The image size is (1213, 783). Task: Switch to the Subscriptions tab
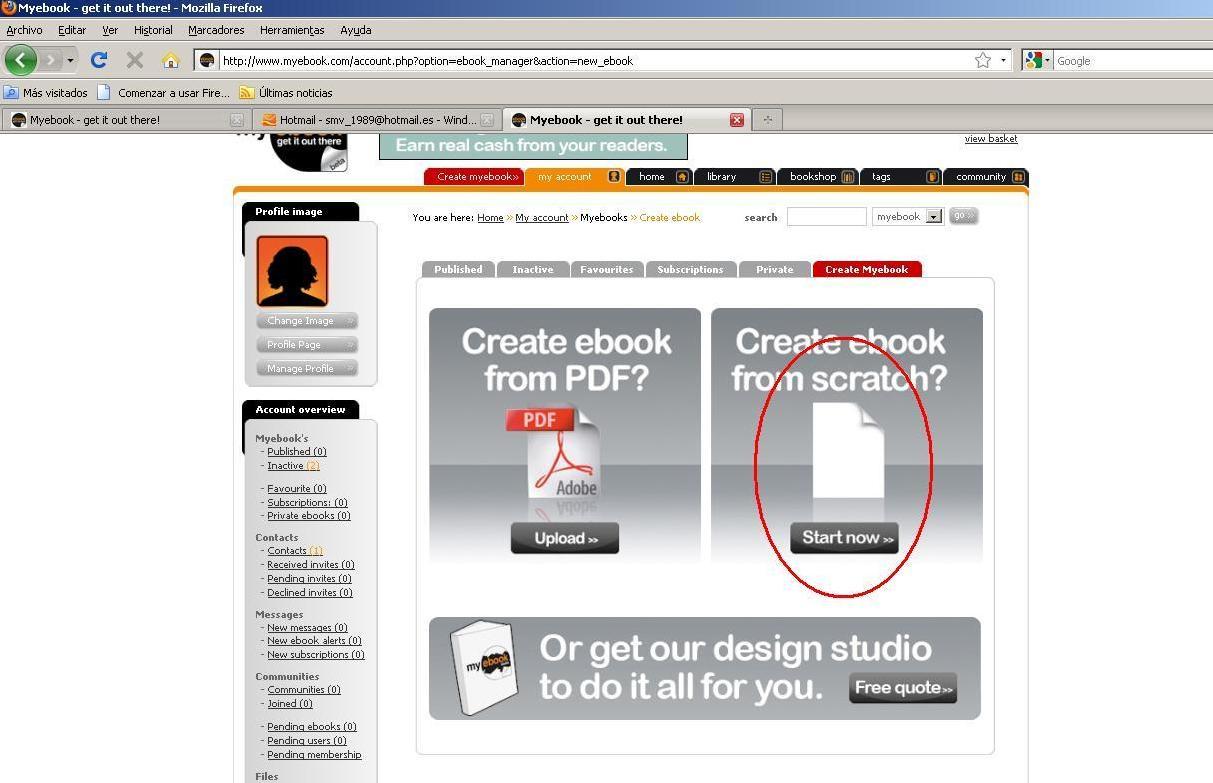691,270
